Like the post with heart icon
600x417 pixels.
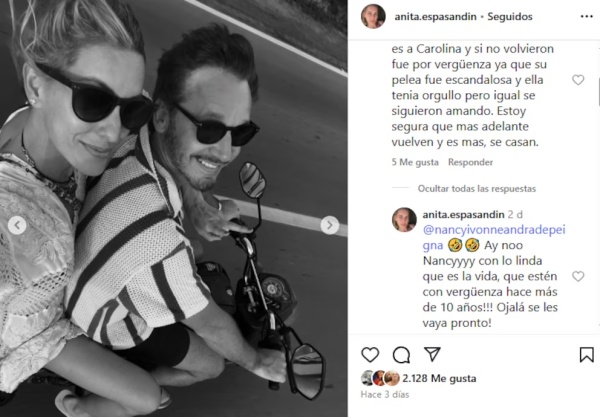[370, 355]
